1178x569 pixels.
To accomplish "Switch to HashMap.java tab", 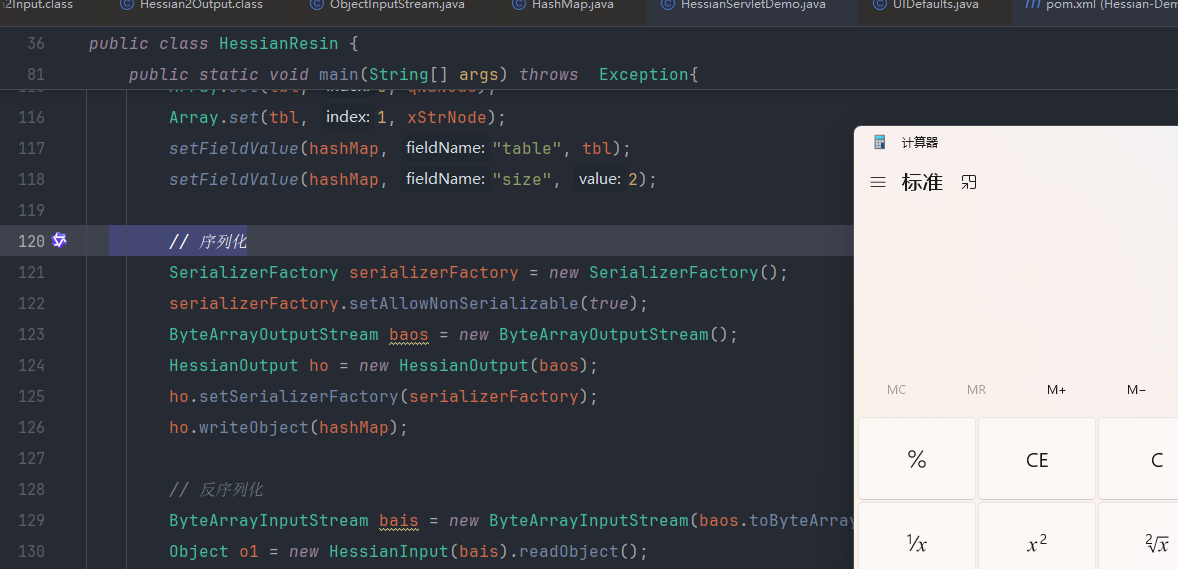I will pyautogui.click(x=563, y=6).
